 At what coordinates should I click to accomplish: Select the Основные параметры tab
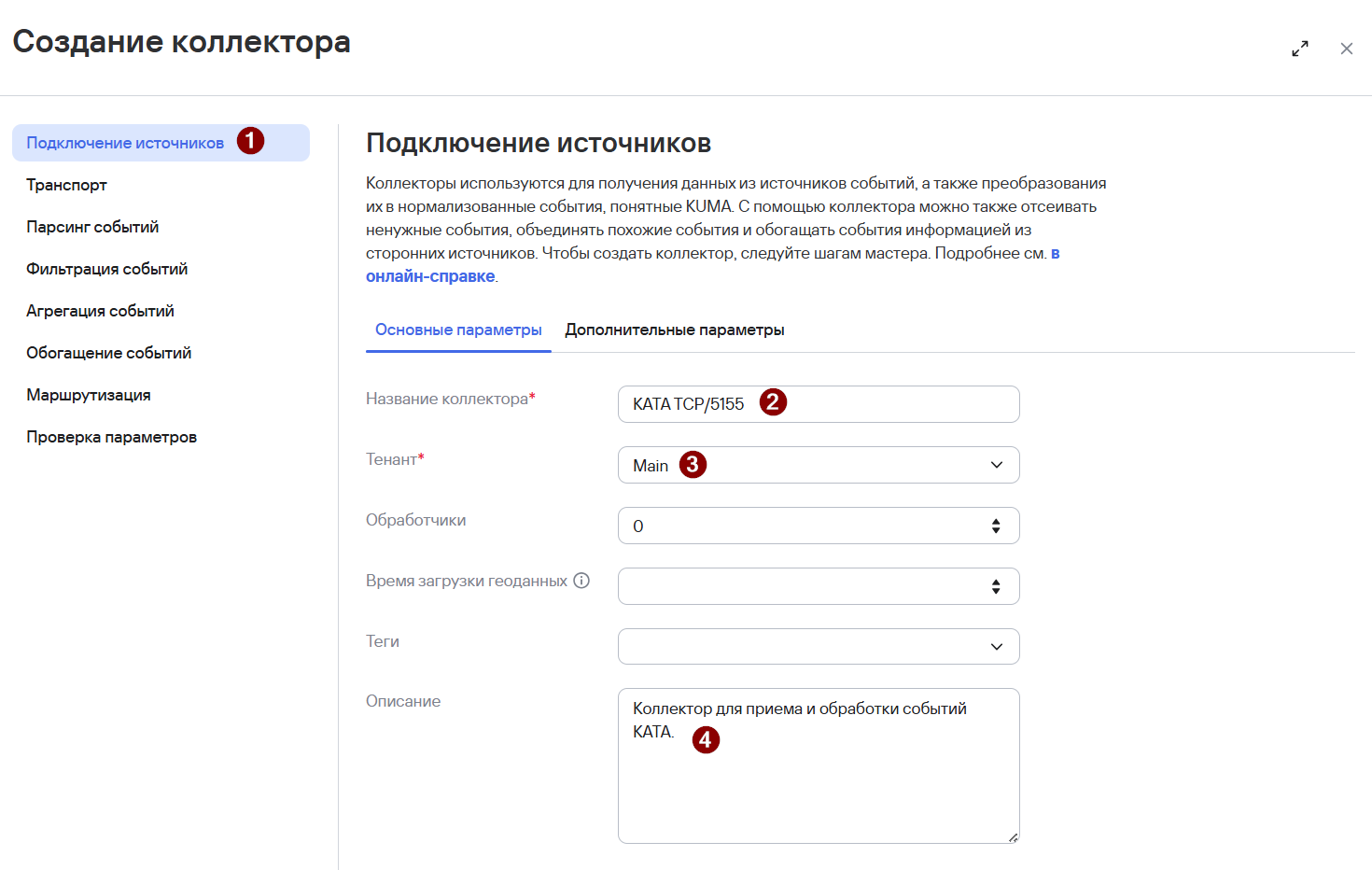tap(458, 330)
